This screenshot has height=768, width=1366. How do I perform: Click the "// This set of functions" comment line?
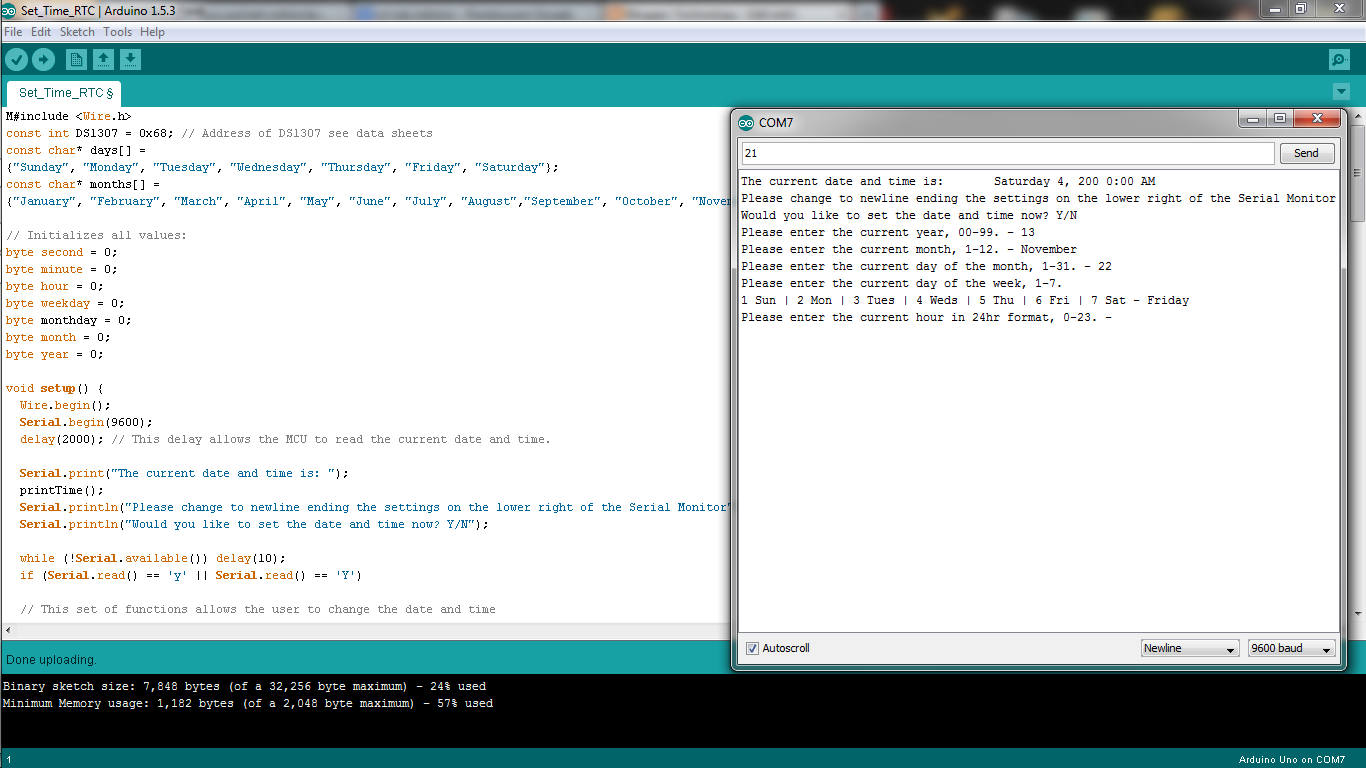[x=258, y=610]
